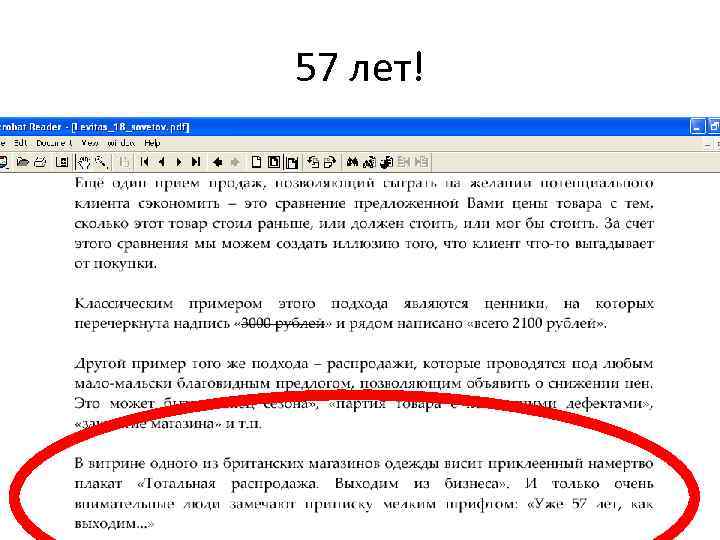Go to previous page arrow
720x540 pixels.
[x=162, y=162]
